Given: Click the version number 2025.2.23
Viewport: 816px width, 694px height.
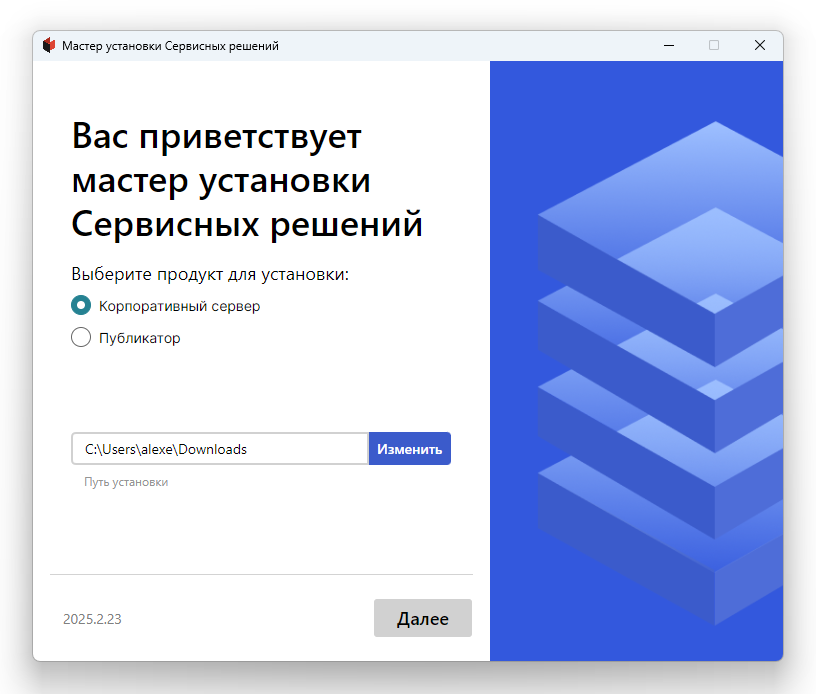Looking at the screenshot, I should tap(92, 619).
